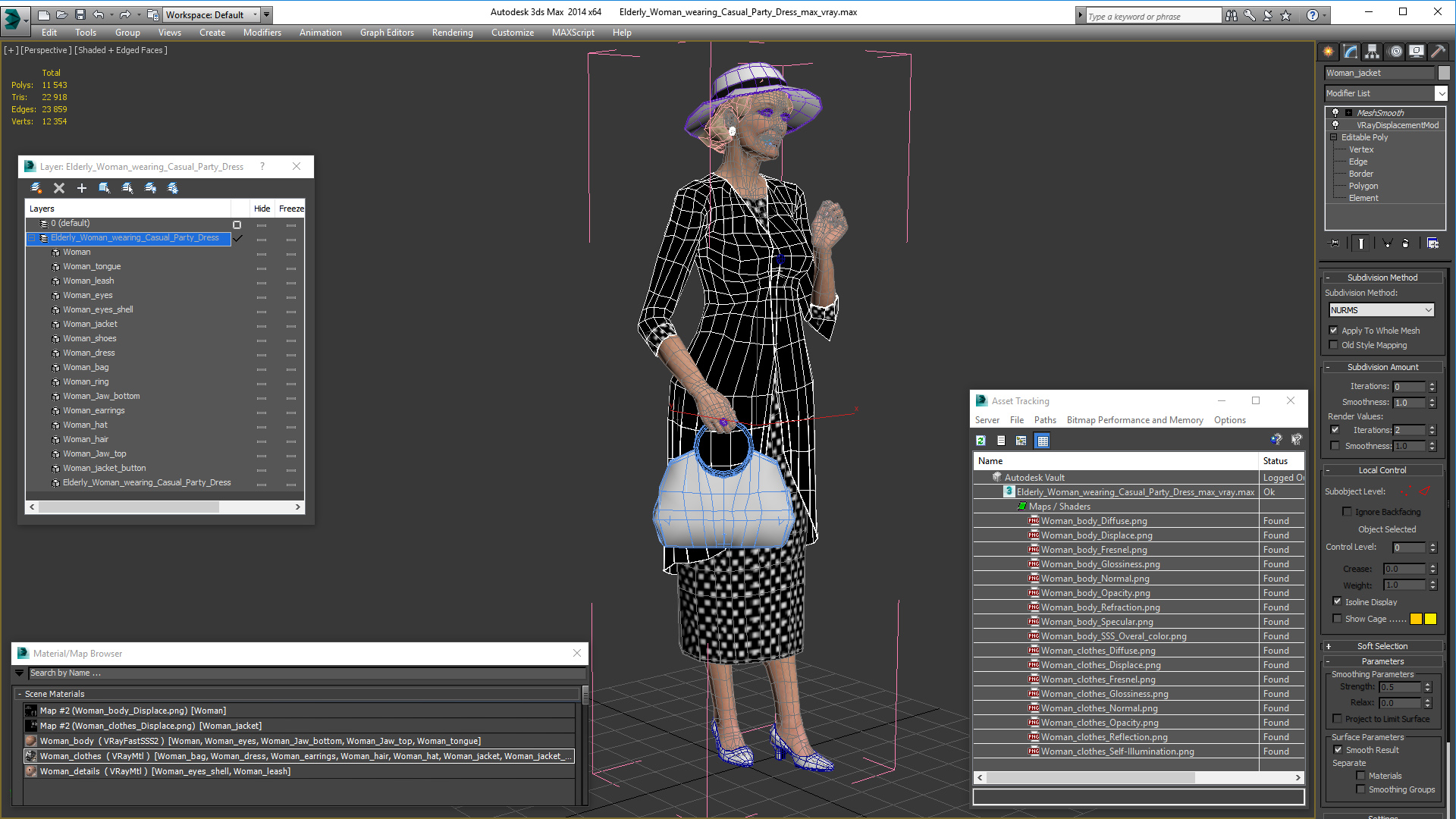Screen dimensions: 1456x819
Task: Click the Save File floppy icon
Action: (80, 14)
